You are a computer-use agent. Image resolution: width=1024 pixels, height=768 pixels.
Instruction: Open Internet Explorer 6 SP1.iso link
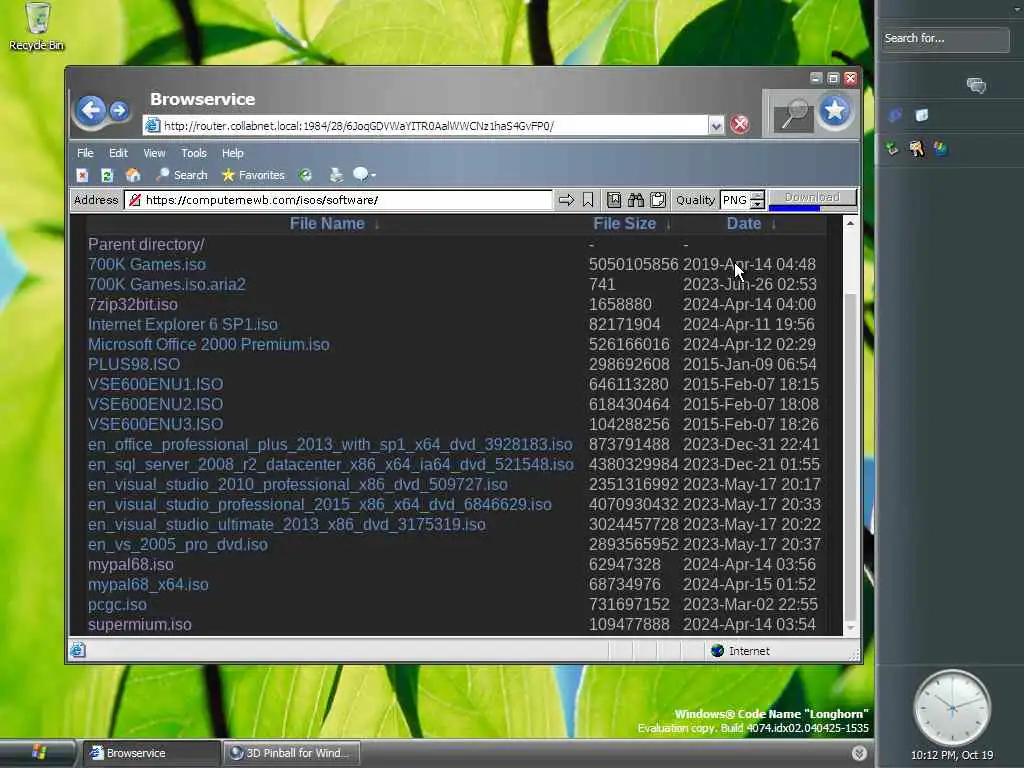pyautogui.click(x=183, y=325)
